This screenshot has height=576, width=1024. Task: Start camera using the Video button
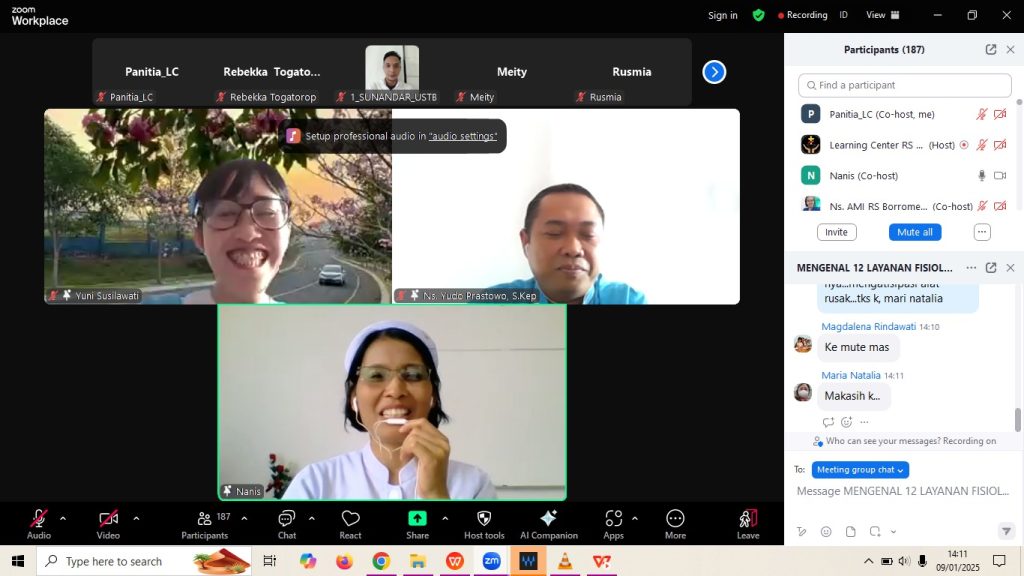(108, 519)
